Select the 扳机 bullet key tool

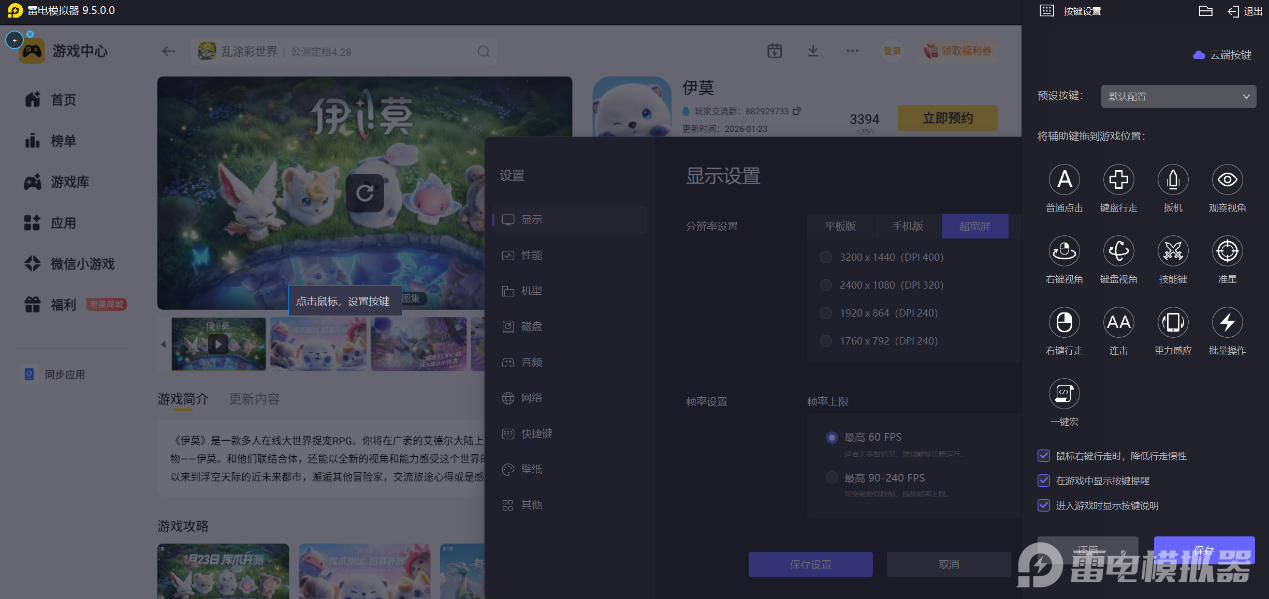coord(1173,180)
